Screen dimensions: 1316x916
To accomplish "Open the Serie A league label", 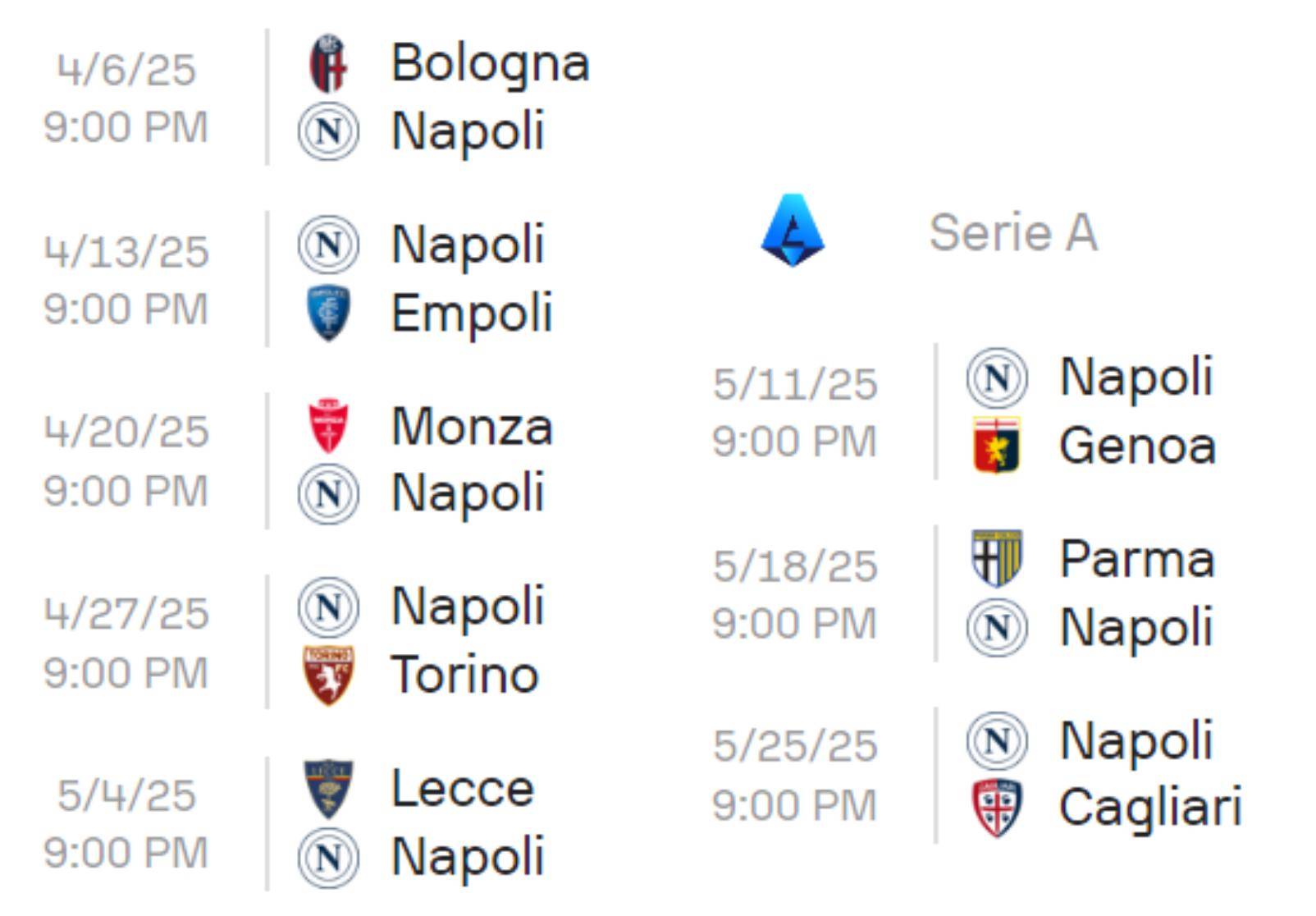I will [x=1013, y=232].
